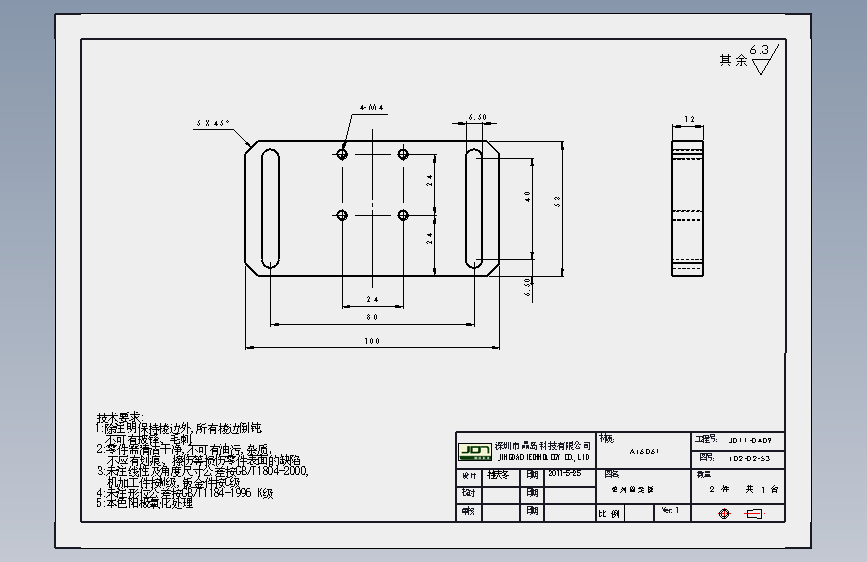867x562 pixels.
Task: Click the 技术要求 heading
Action: pos(120,417)
